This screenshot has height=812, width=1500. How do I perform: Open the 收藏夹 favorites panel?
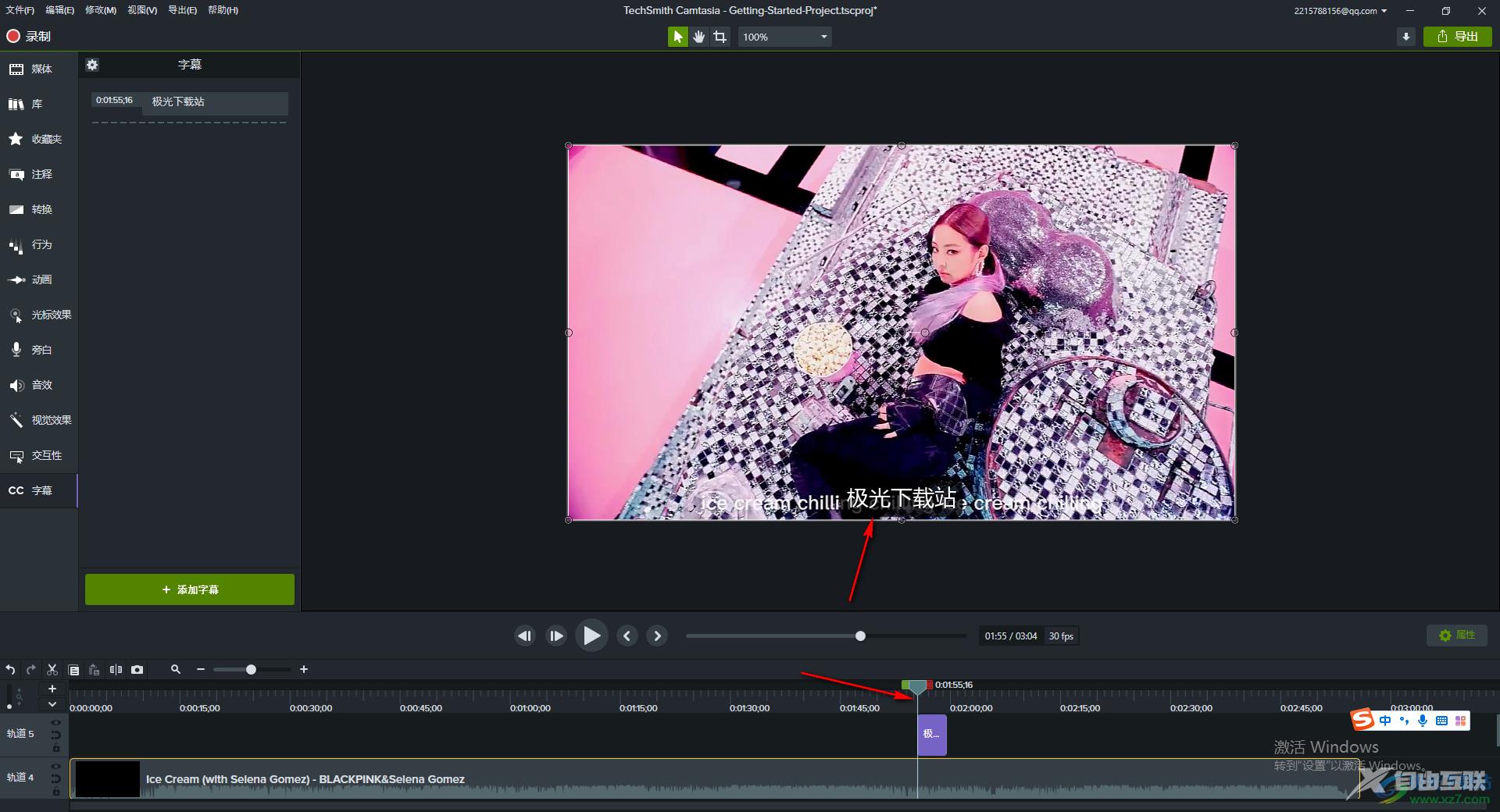39,139
